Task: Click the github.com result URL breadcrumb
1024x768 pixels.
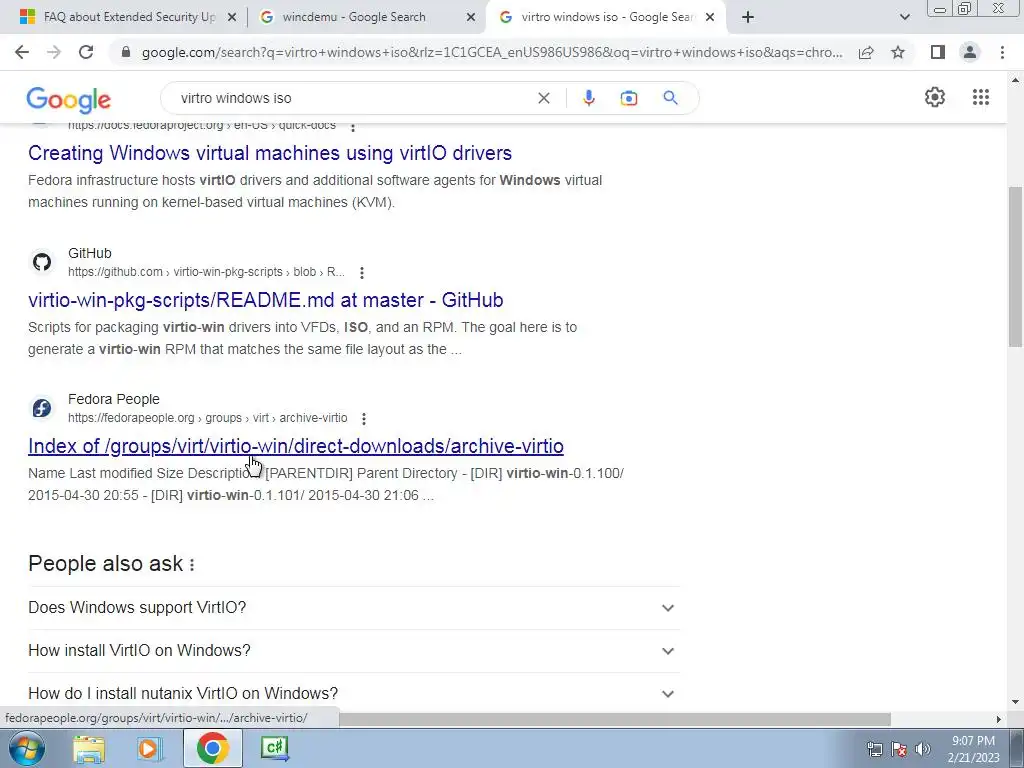Action: pos(206,272)
